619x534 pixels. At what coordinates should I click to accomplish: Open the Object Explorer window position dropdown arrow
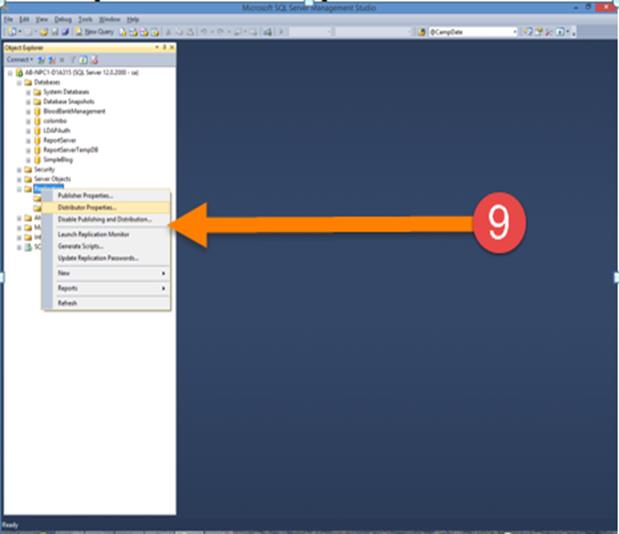click(157, 47)
